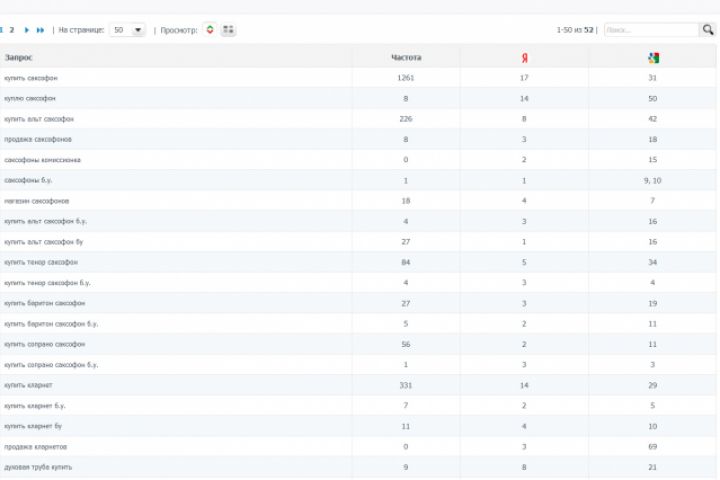Click the magnifier search button
The width and height of the screenshot is (720, 480).
click(708, 30)
